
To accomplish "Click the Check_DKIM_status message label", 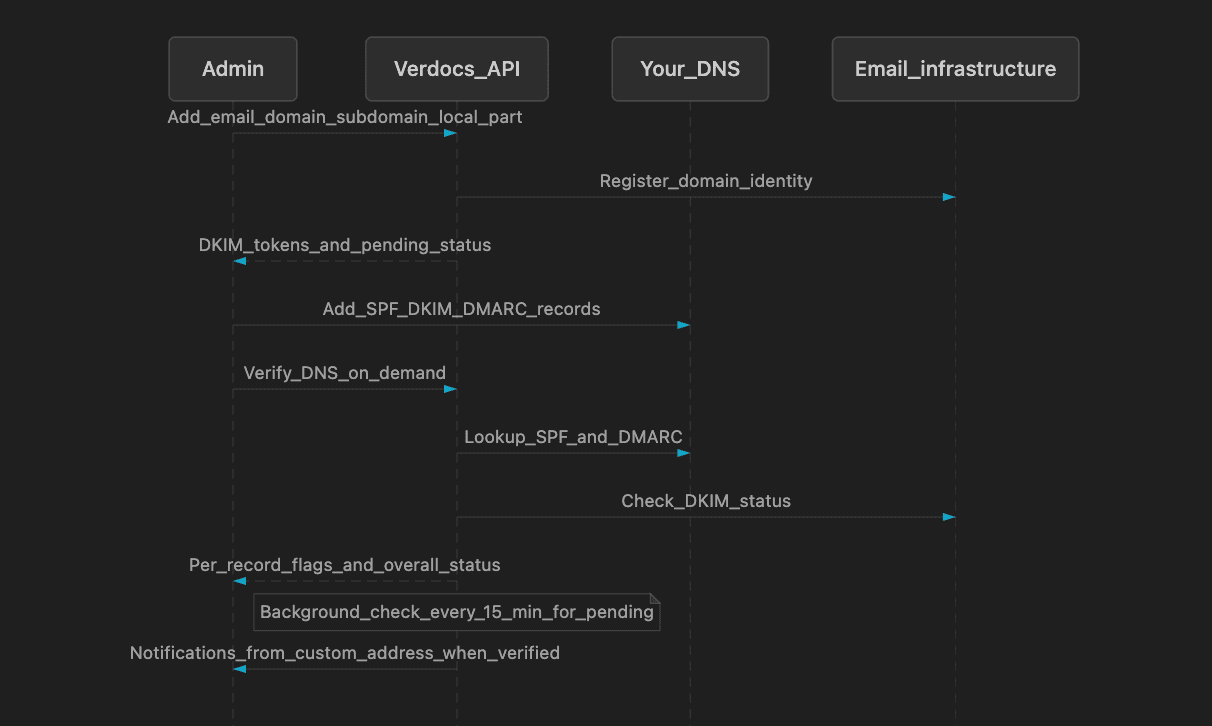I will coord(706,501).
